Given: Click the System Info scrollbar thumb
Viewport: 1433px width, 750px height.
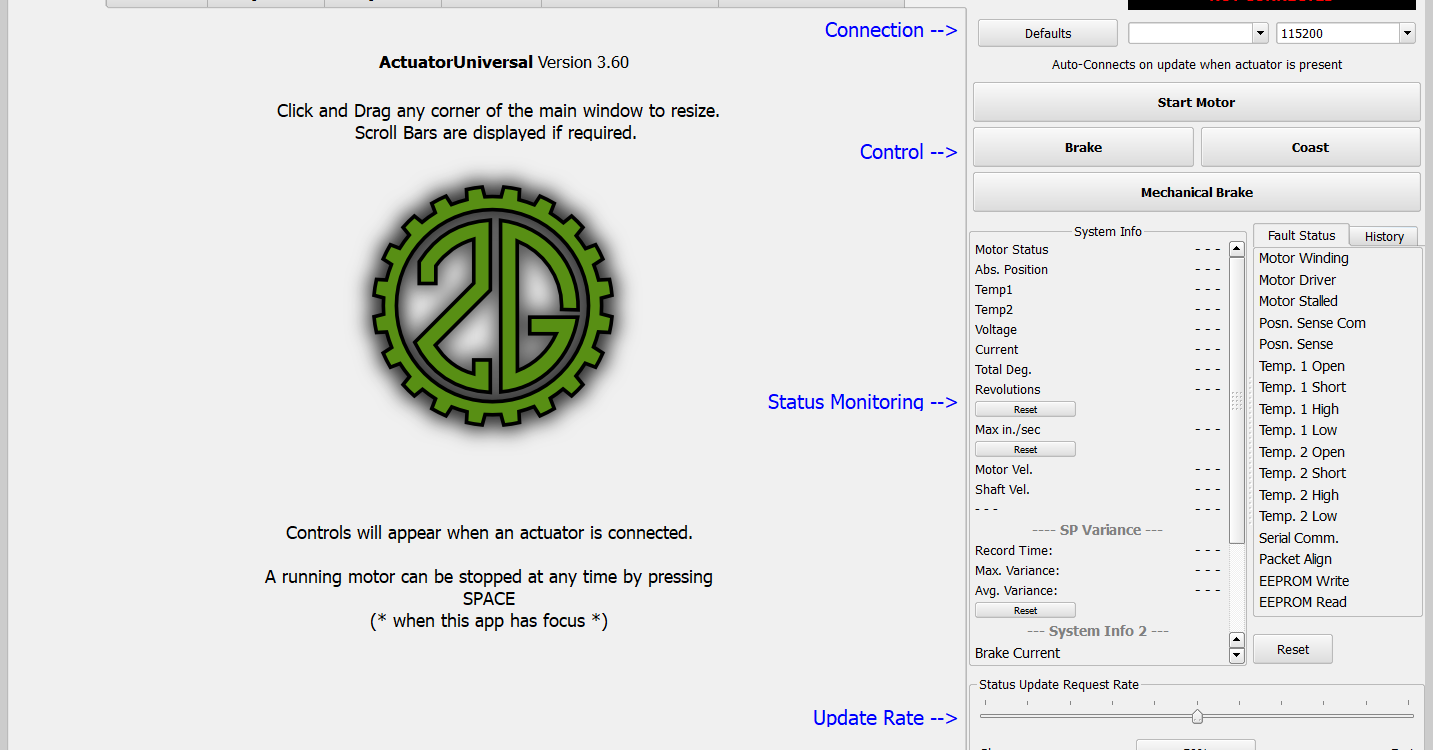Looking at the screenshot, I should point(1237,400).
